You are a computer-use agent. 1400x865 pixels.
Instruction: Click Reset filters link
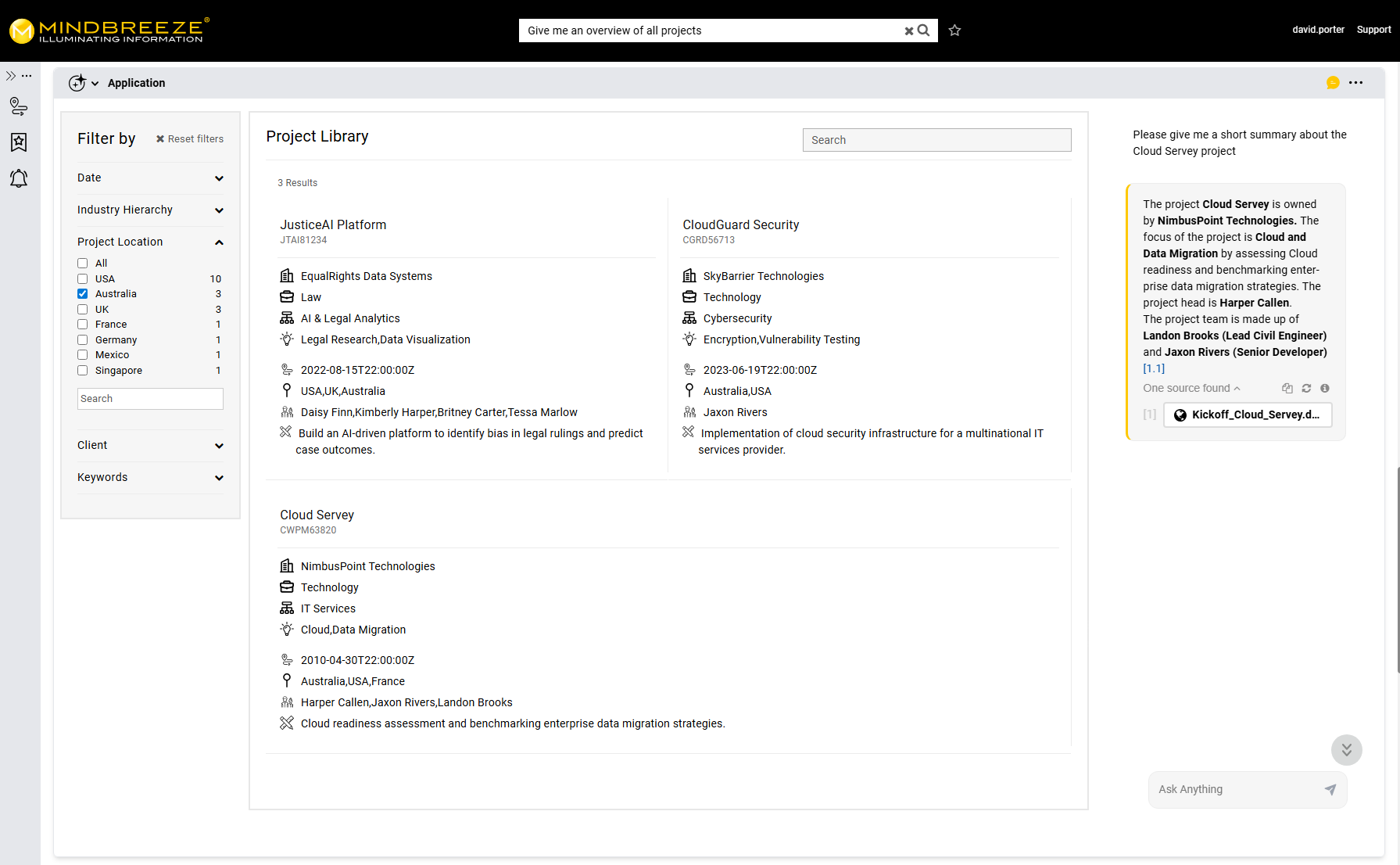(190, 139)
